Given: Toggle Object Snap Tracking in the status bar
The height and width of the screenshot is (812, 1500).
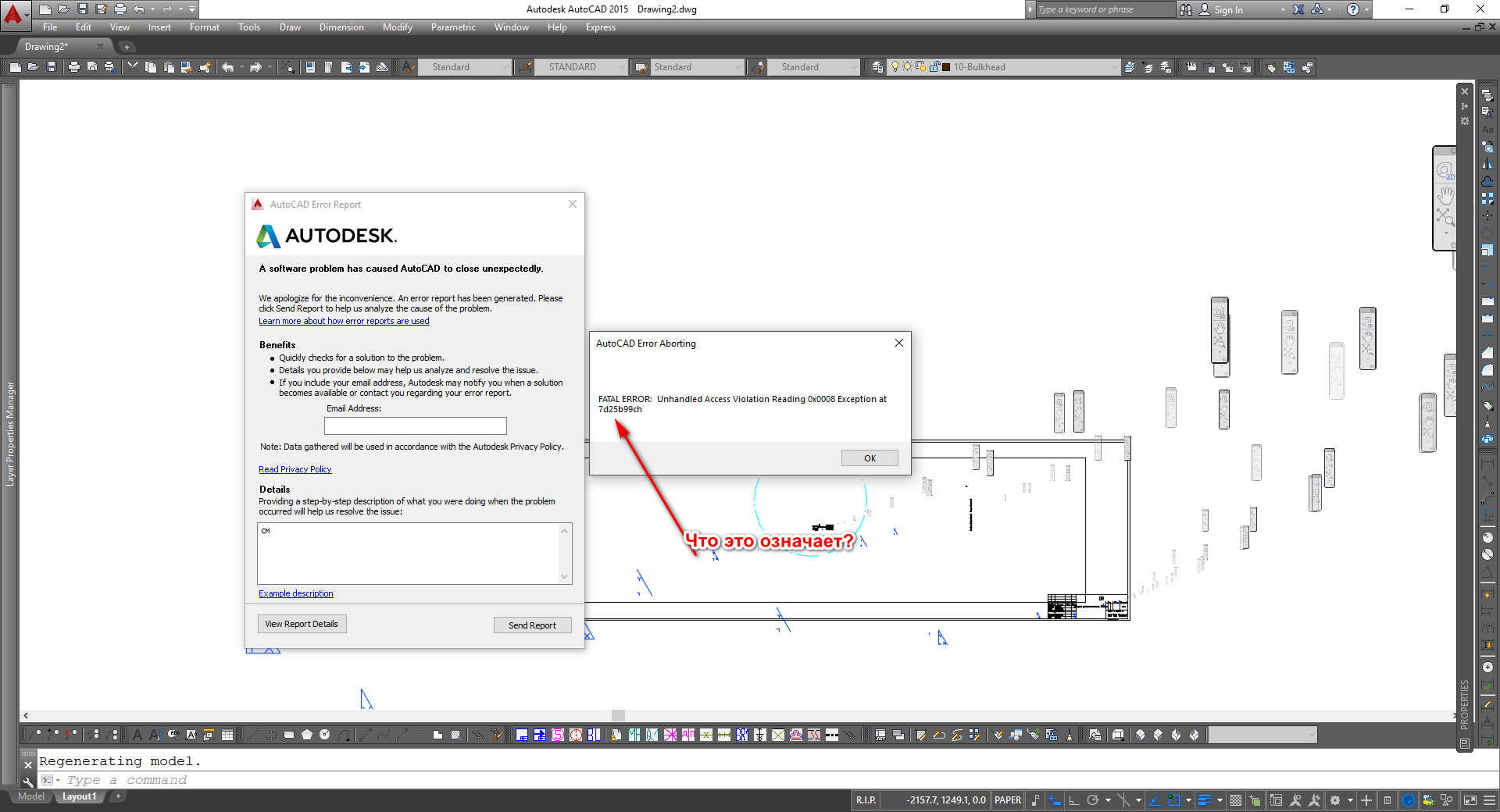Looking at the screenshot, I should tap(1155, 800).
